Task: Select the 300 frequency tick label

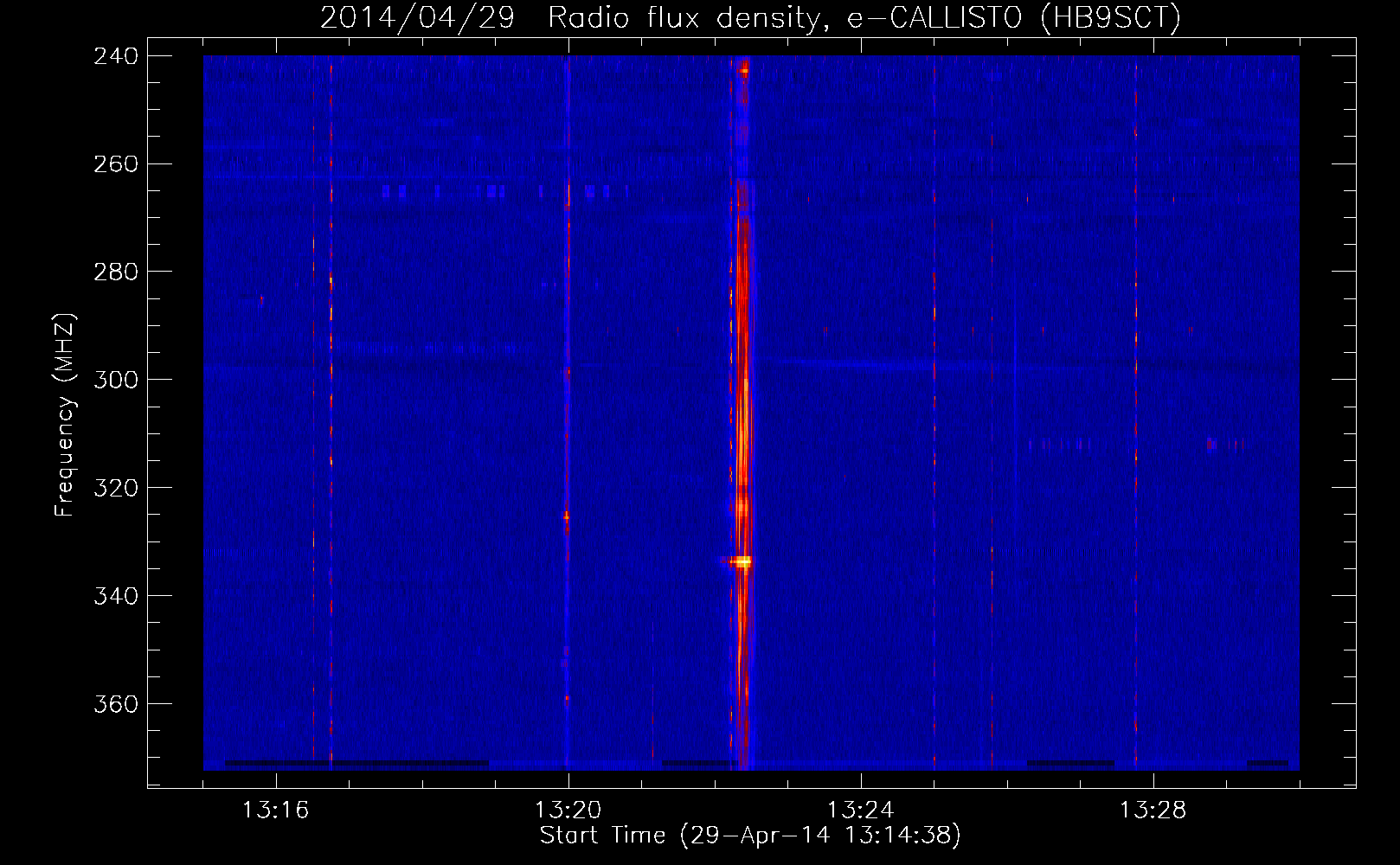Action: (116, 380)
